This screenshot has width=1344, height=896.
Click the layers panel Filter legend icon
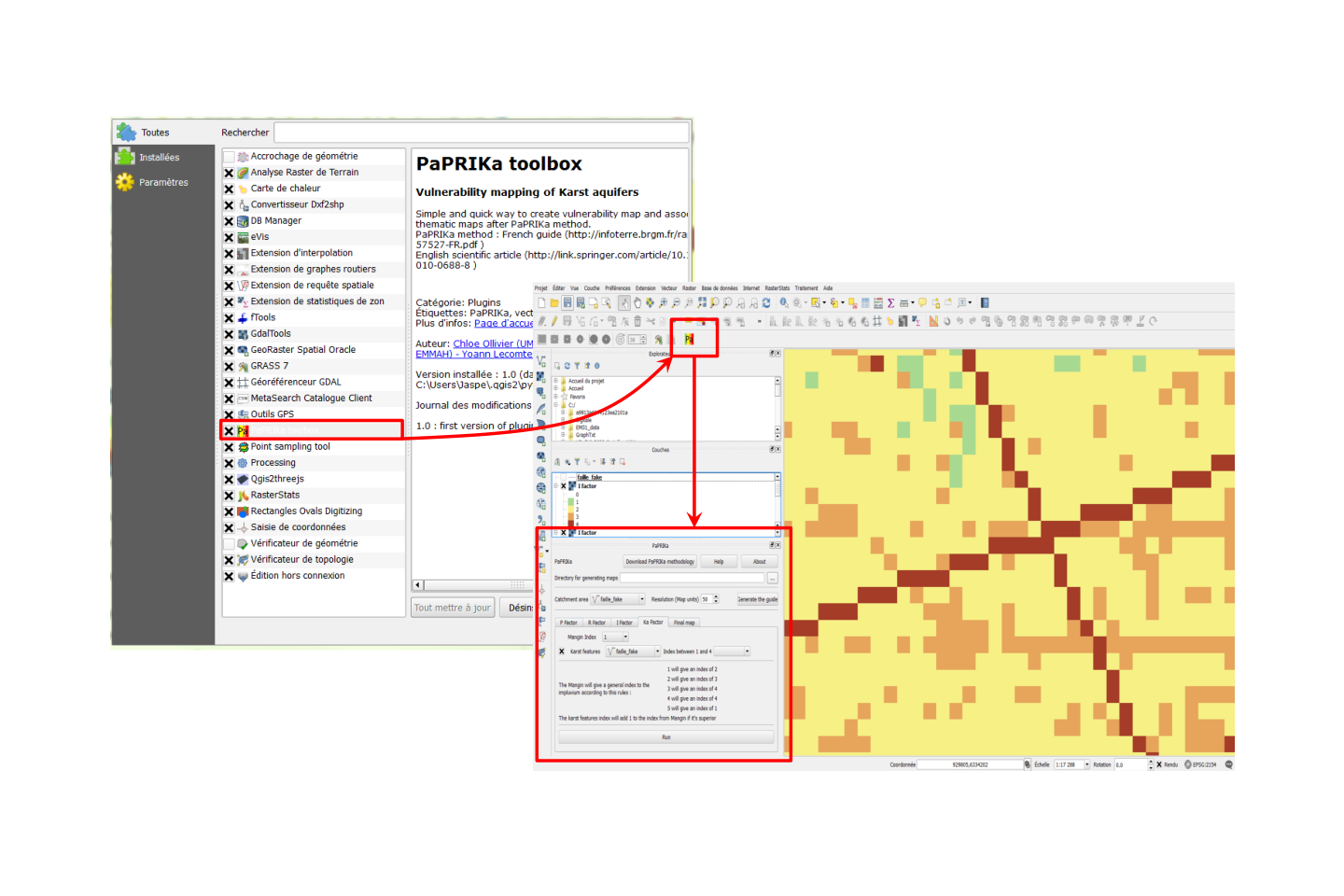click(x=577, y=462)
